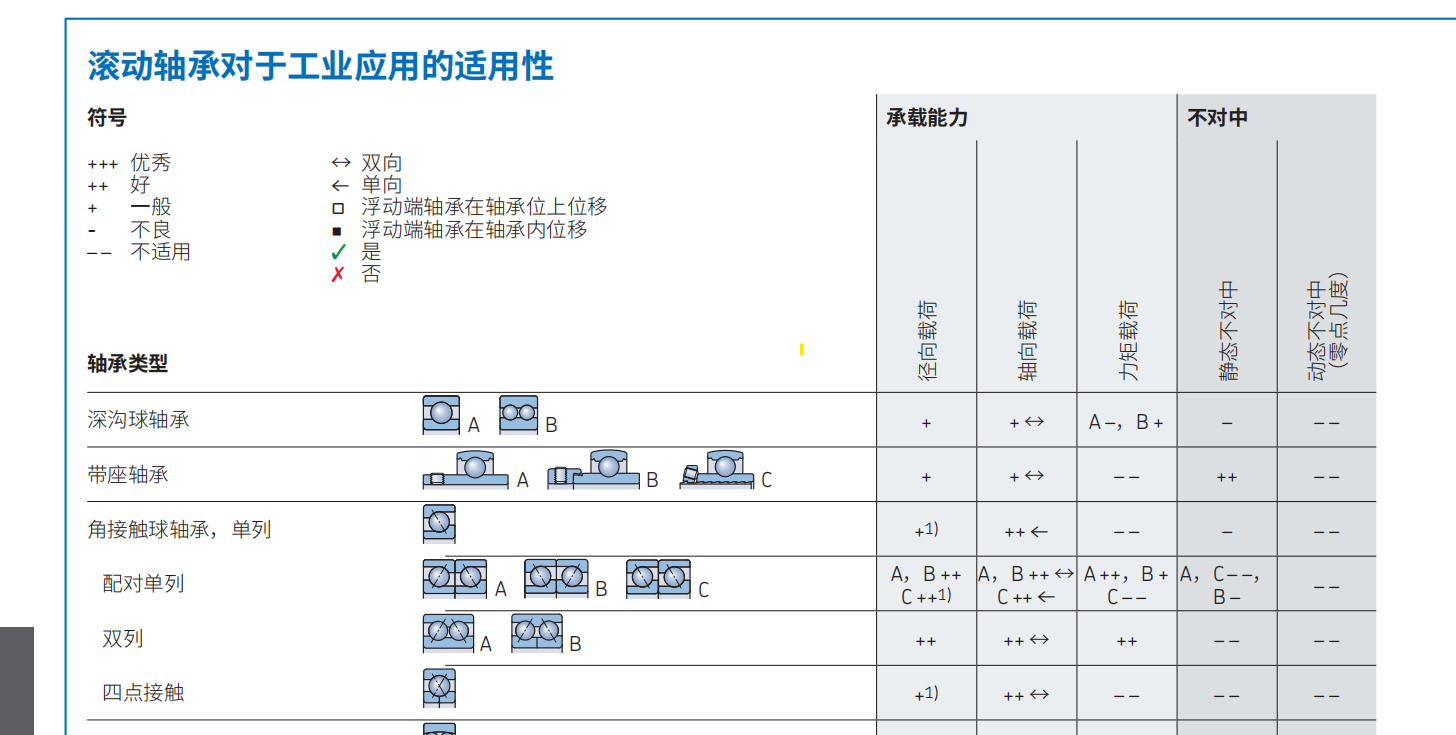Click the green check mark legend symbol
This screenshot has height=735, width=1456.
click(339, 252)
